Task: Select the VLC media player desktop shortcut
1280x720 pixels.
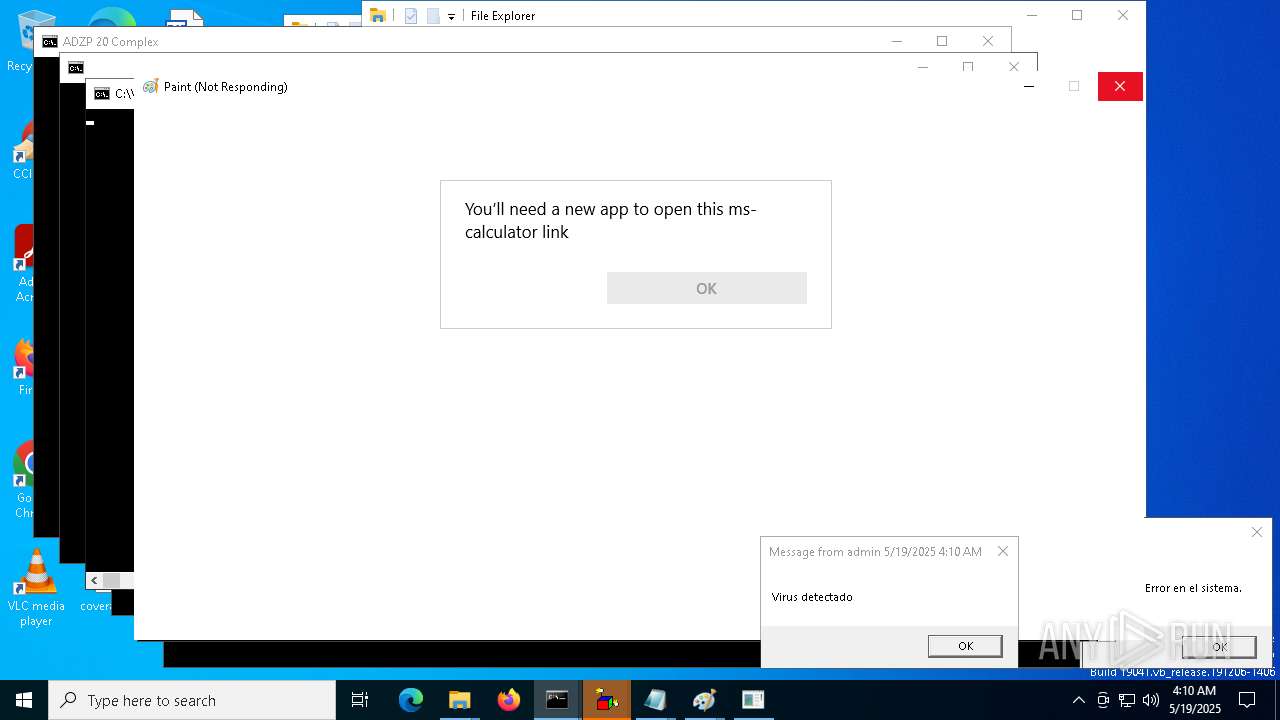Action: [x=36, y=588]
